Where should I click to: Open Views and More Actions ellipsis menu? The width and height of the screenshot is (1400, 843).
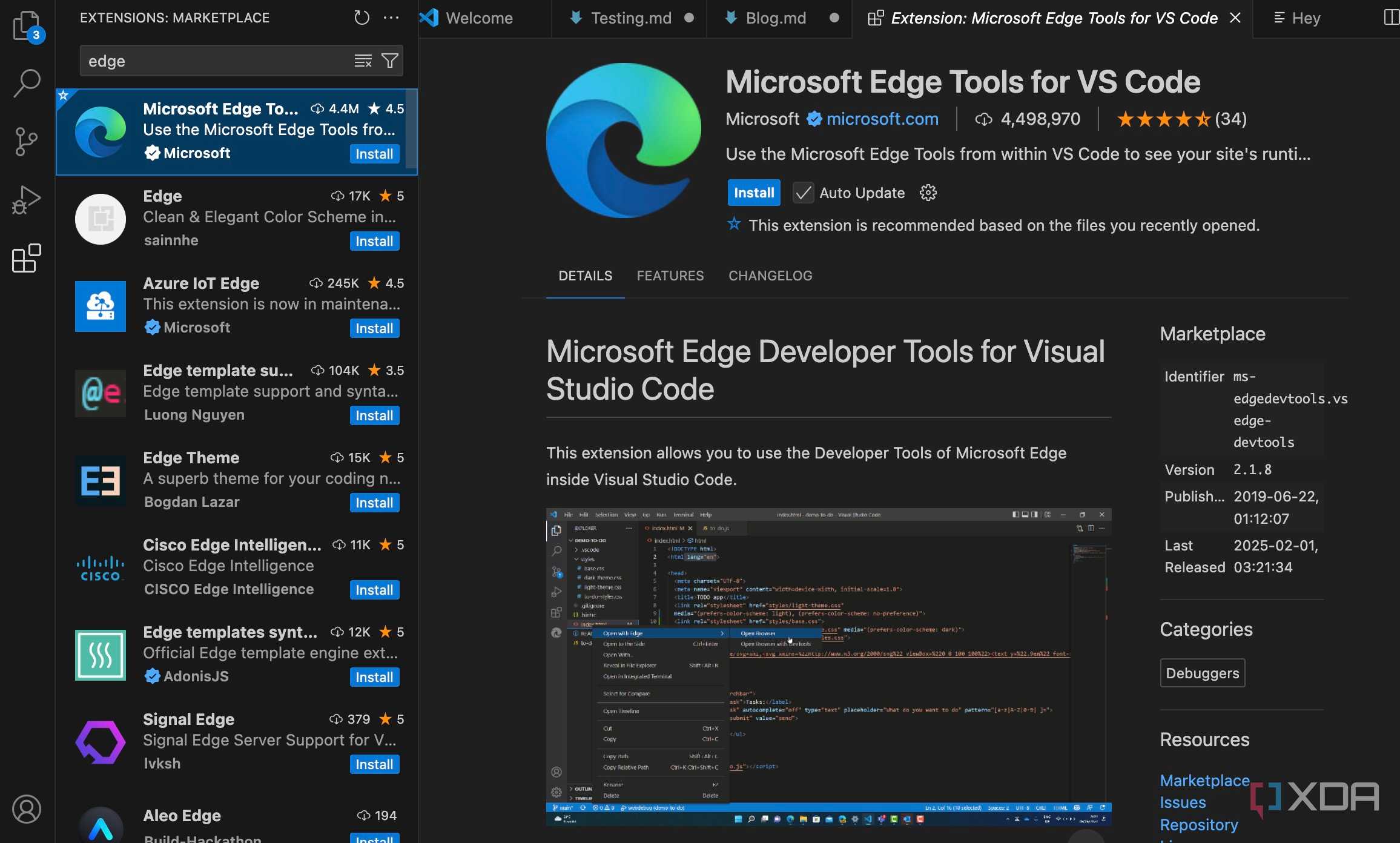coord(391,18)
